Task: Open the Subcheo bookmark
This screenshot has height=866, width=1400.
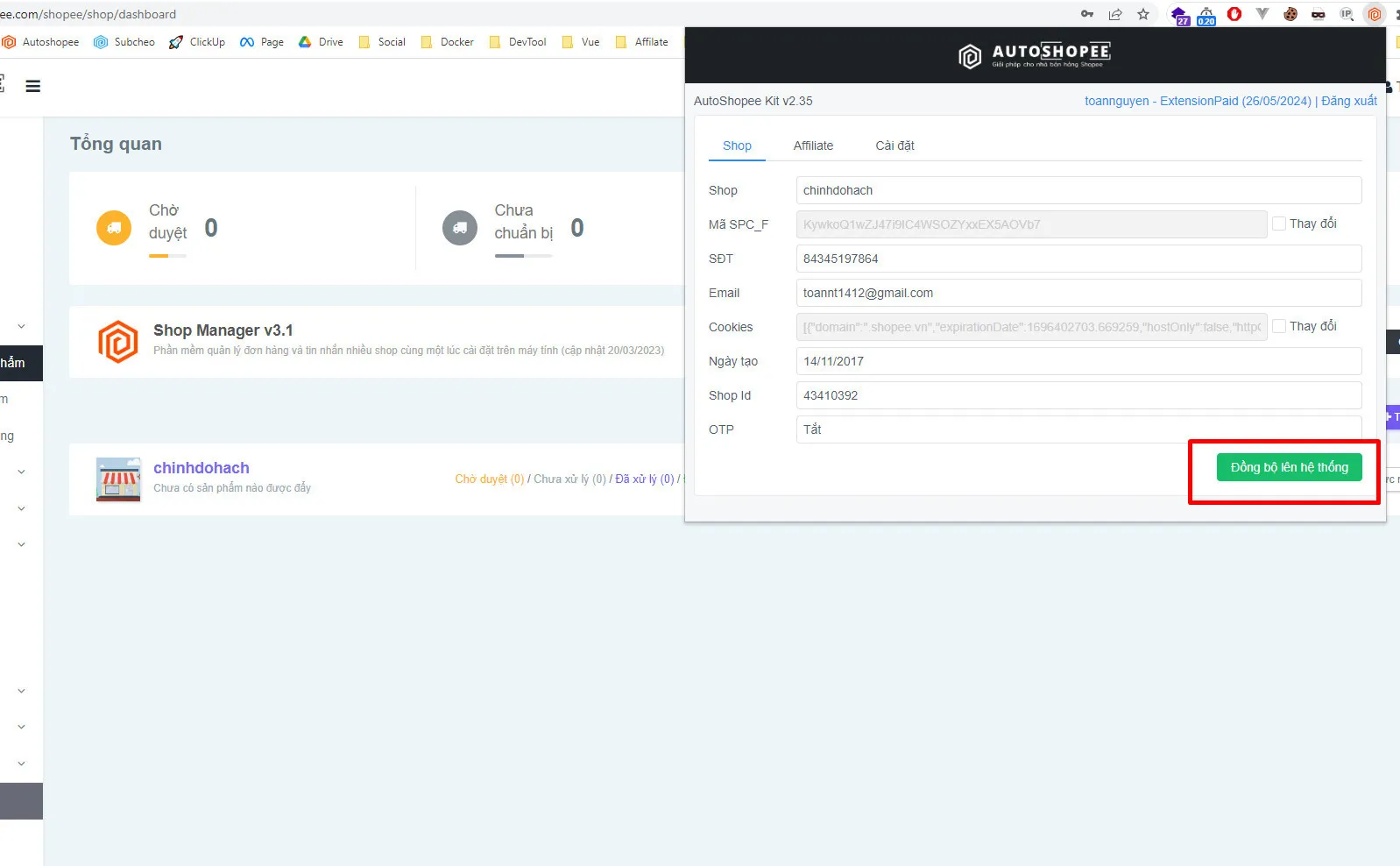Action: 124,42
